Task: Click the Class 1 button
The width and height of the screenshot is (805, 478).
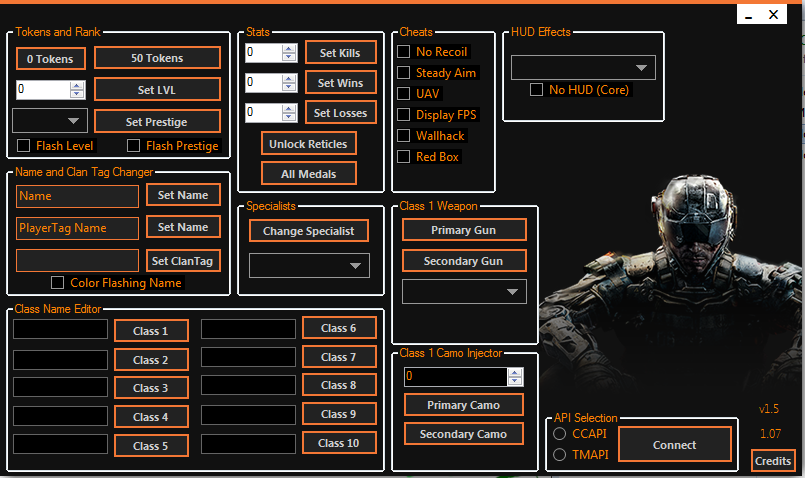Action: click(151, 331)
